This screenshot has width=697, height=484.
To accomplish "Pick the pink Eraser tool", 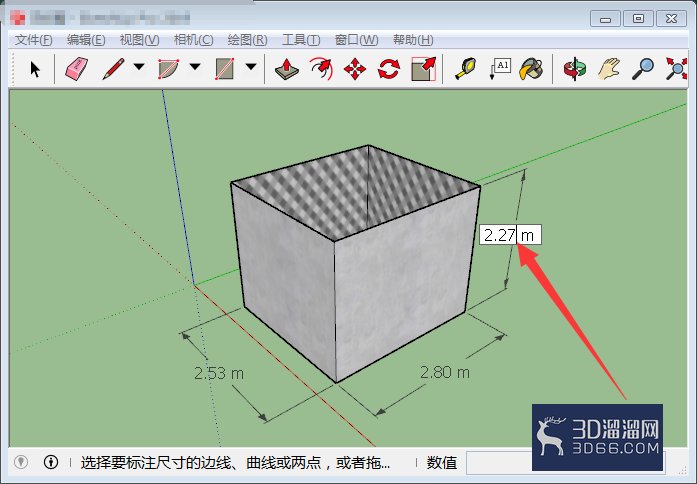I will pos(76,69).
